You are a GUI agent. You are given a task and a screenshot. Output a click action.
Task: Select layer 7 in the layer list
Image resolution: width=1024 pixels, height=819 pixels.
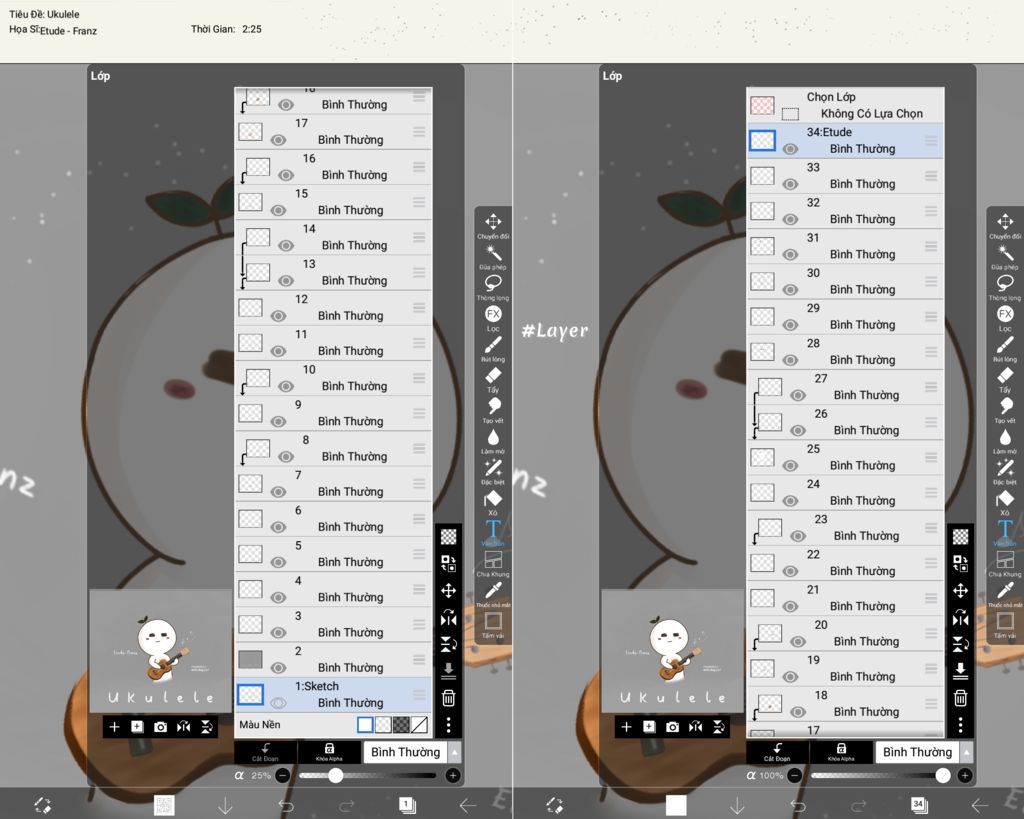tap(333, 484)
